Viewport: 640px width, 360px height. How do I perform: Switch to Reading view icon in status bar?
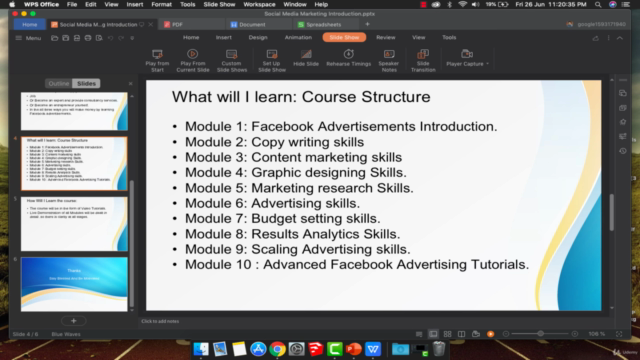(461, 334)
